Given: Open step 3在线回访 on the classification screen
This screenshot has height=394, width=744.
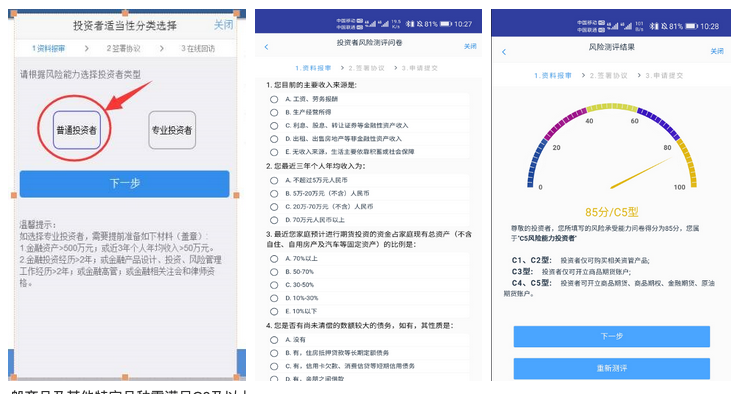Looking at the screenshot, I should click(x=198, y=48).
